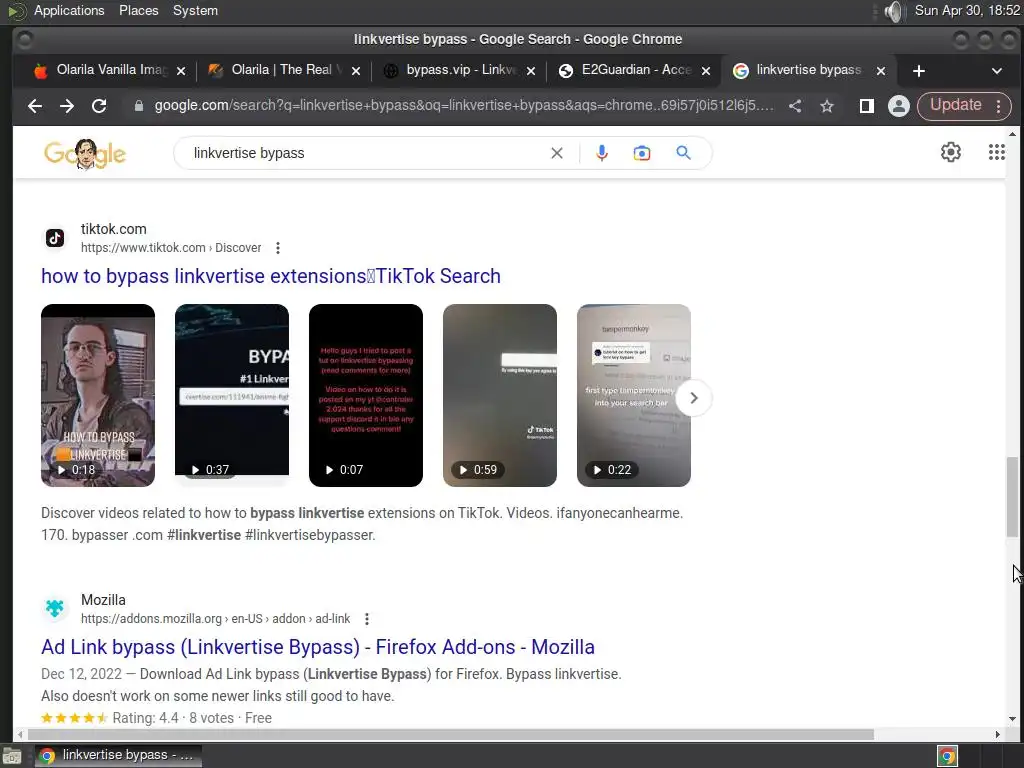
Task: Open Ad Link bypass Firefox Add-ons result
Action: point(318,647)
